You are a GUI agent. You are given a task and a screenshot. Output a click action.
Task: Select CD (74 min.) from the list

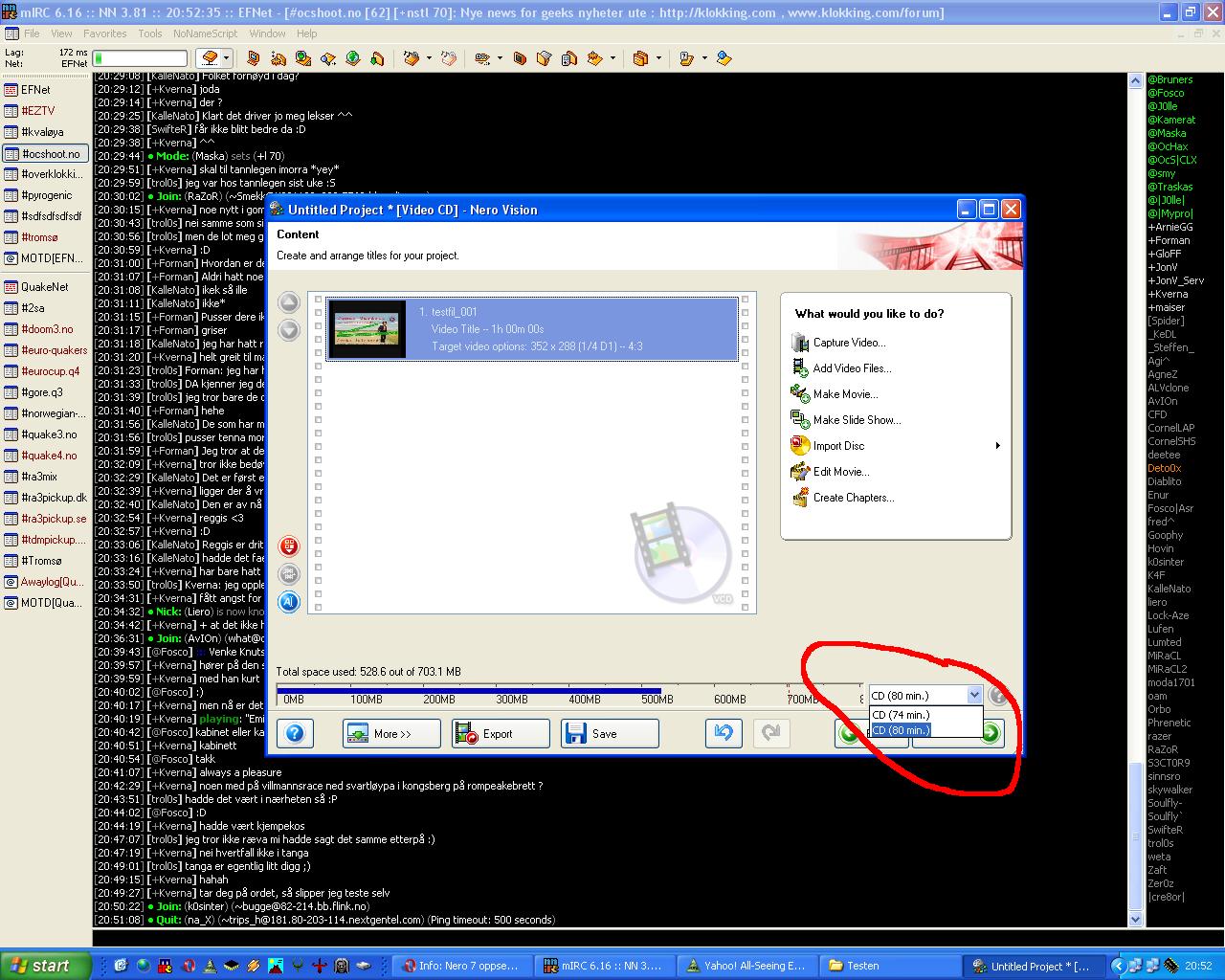[925, 715]
